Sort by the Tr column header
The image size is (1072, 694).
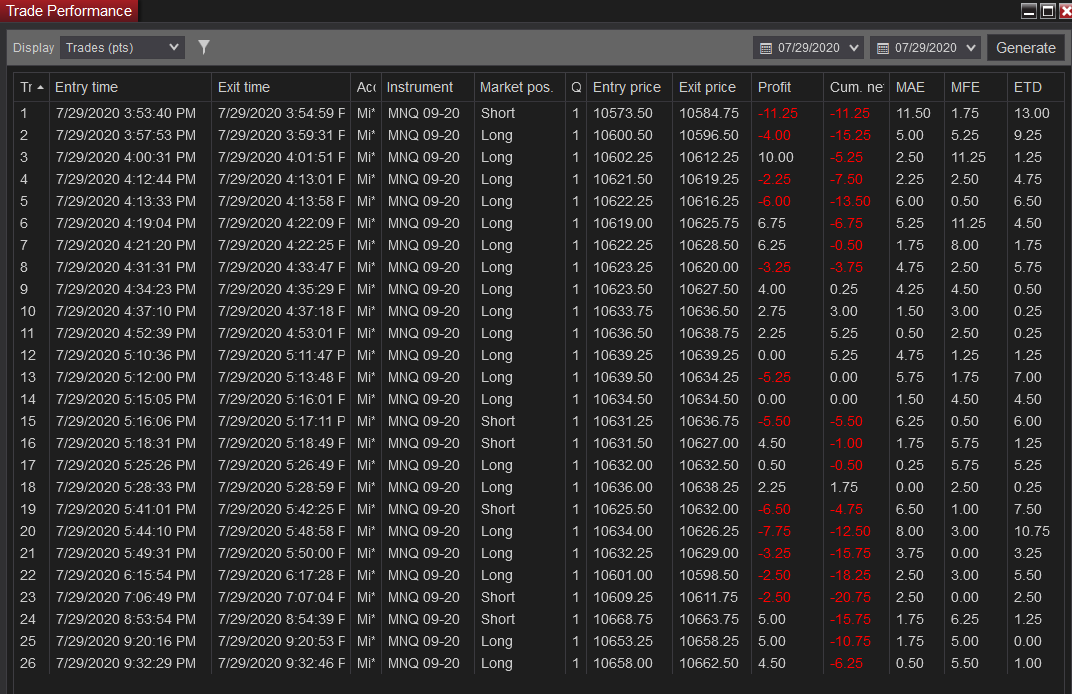pyautogui.click(x=31, y=88)
